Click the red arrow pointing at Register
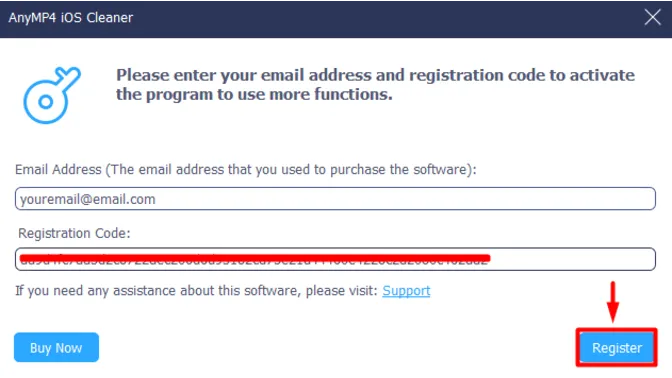The height and width of the screenshot is (378, 672). point(613,302)
